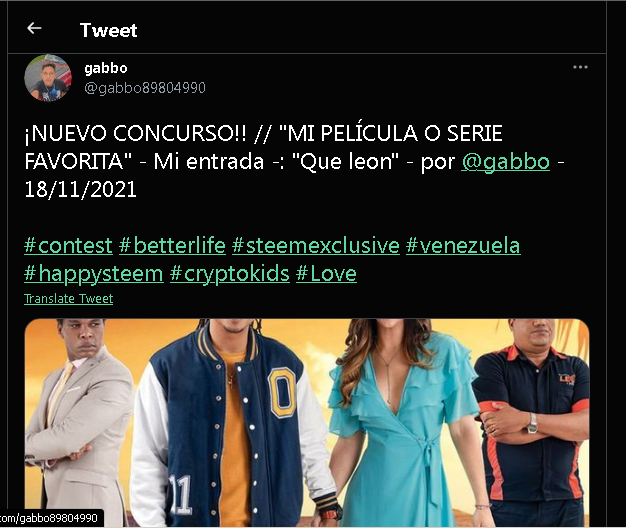The width and height of the screenshot is (626, 528).
Task: Click the gabbo display name
Action: point(106,68)
